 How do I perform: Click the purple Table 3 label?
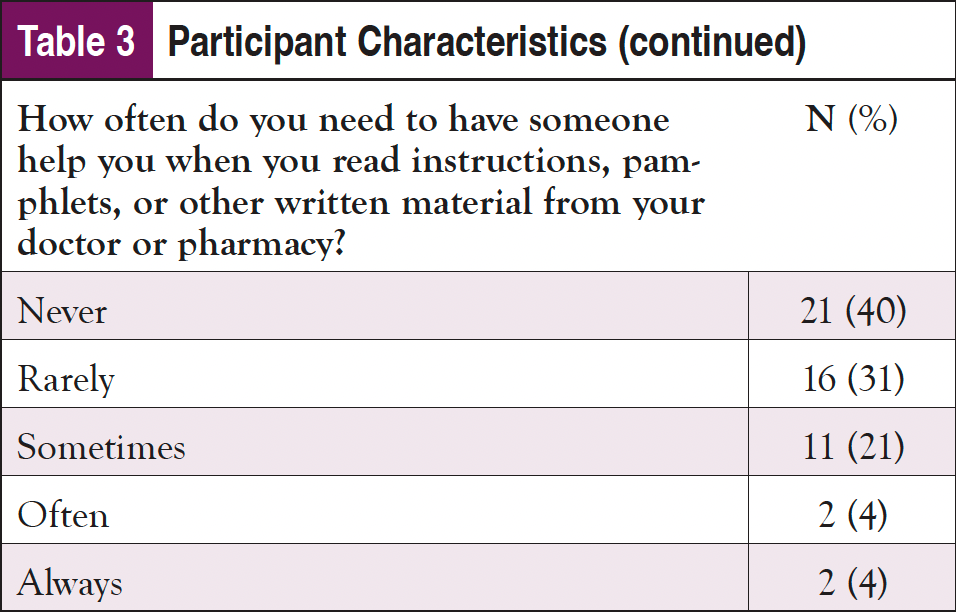[76, 43]
